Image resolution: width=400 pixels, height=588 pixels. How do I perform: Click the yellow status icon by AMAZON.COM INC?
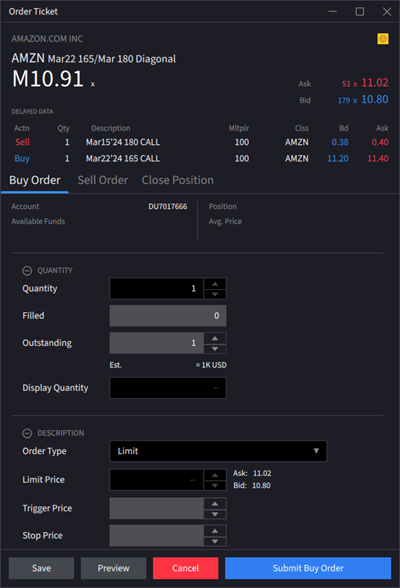[383, 39]
